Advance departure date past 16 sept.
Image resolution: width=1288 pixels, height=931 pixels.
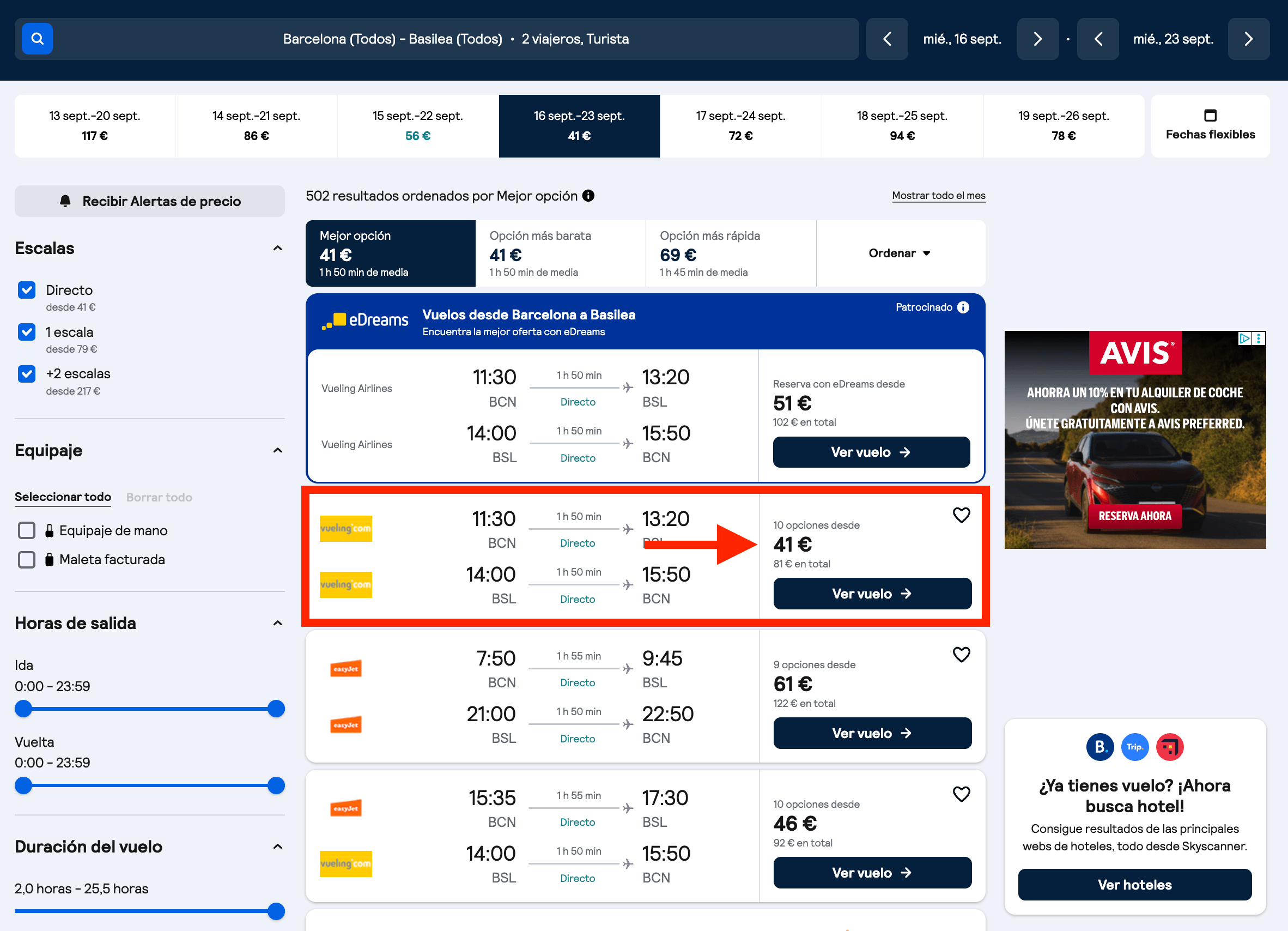pyautogui.click(x=1037, y=39)
